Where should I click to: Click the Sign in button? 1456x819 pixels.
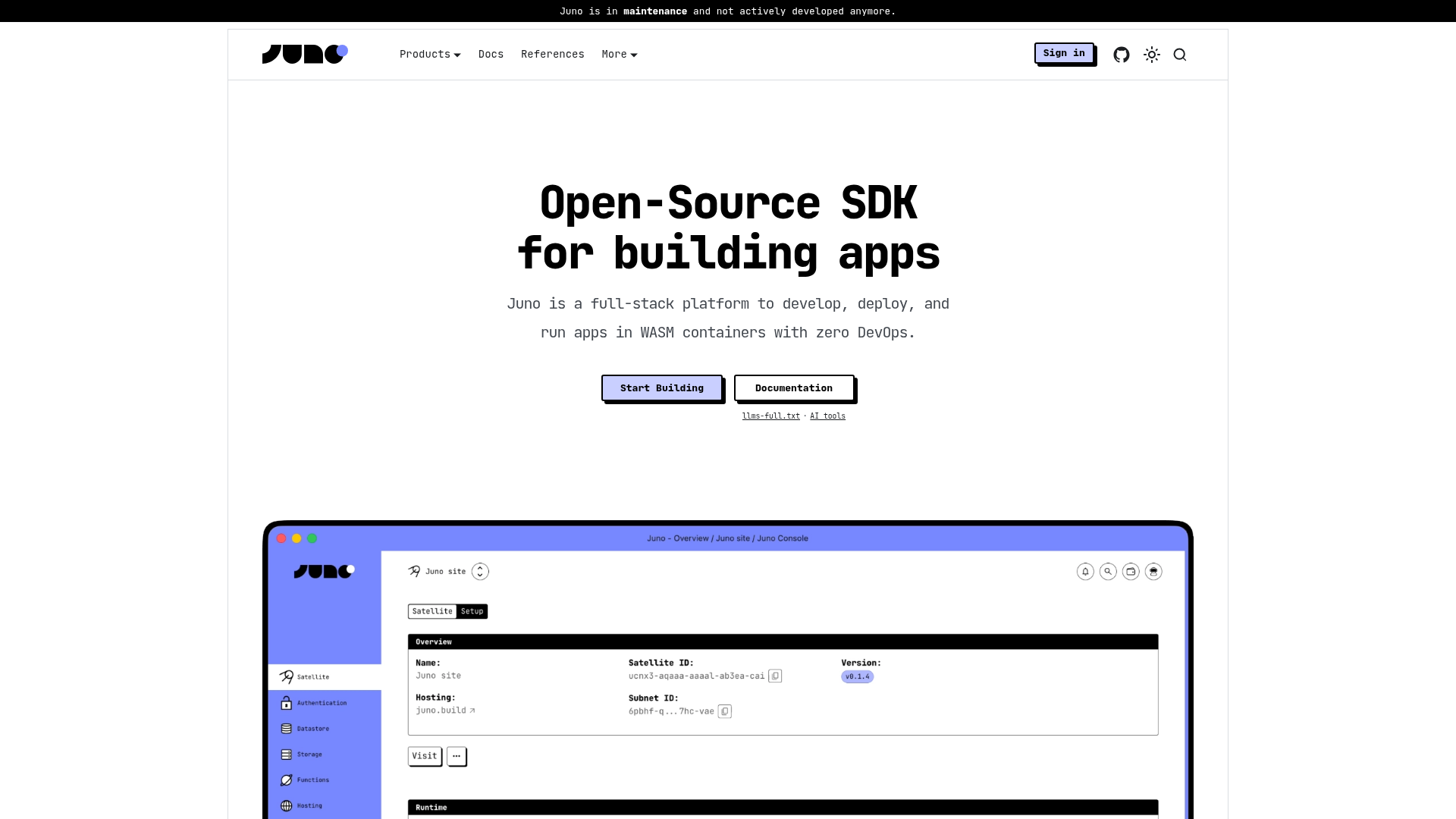pyautogui.click(x=1064, y=53)
